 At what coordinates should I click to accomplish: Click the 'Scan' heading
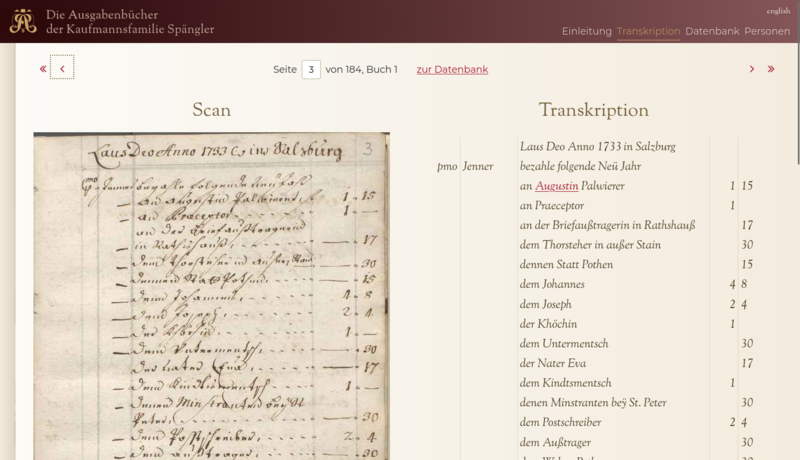tap(211, 110)
